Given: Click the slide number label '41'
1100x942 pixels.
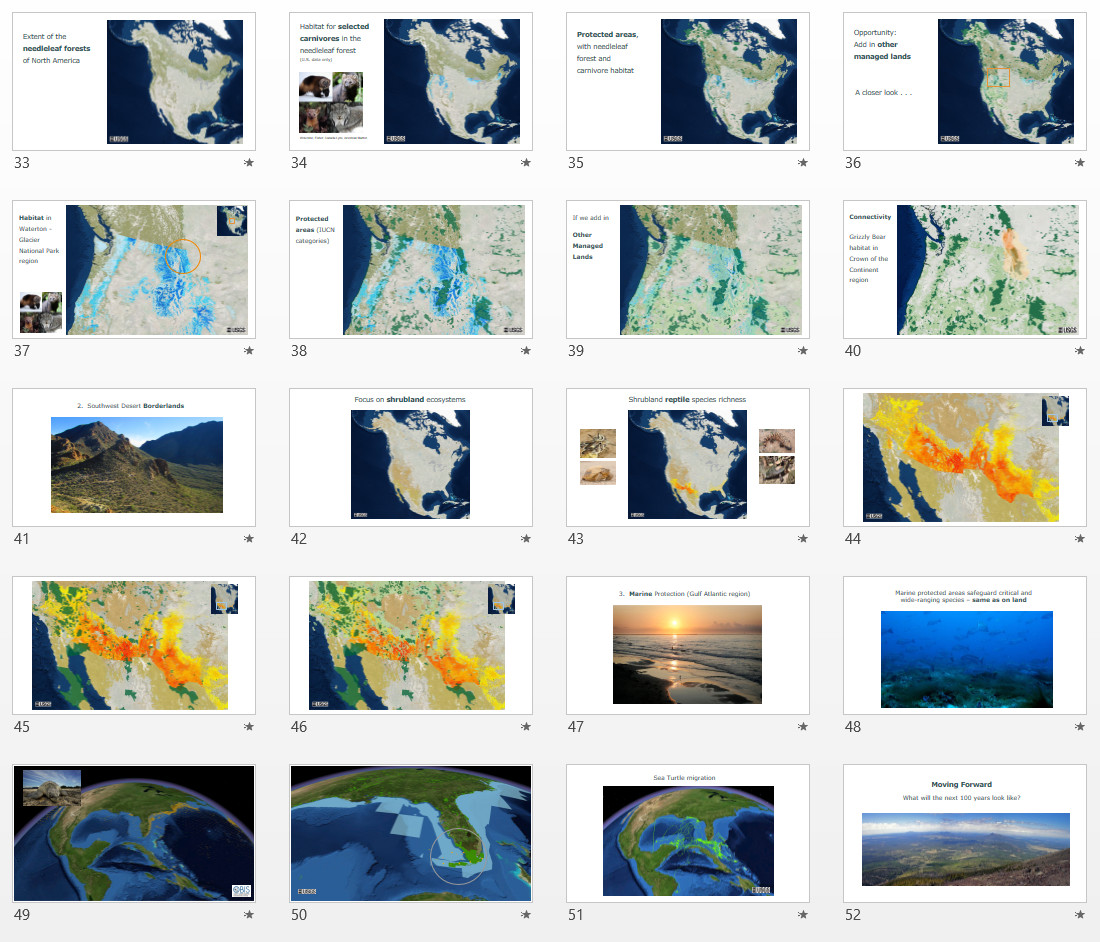Looking at the screenshot, I should [22, 539].
